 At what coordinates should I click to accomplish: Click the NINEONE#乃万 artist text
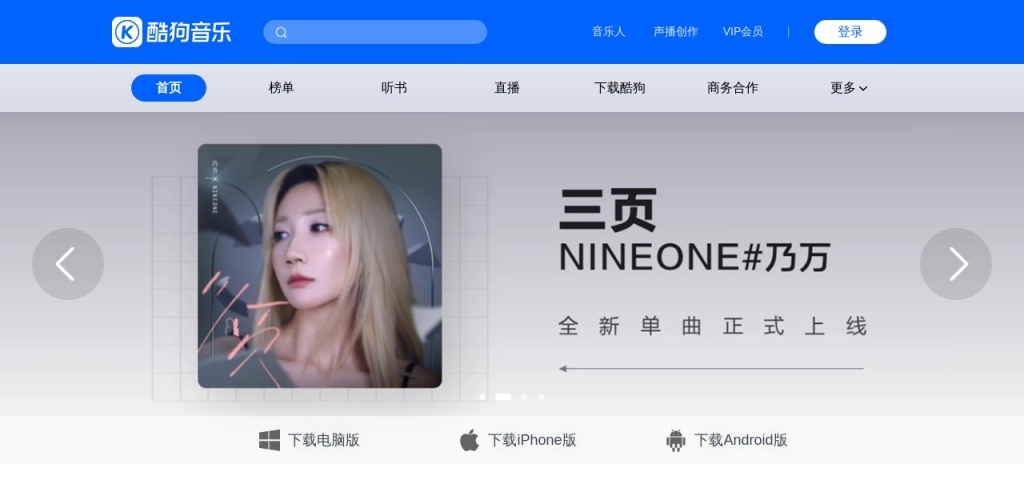click(x=694, y=258)
